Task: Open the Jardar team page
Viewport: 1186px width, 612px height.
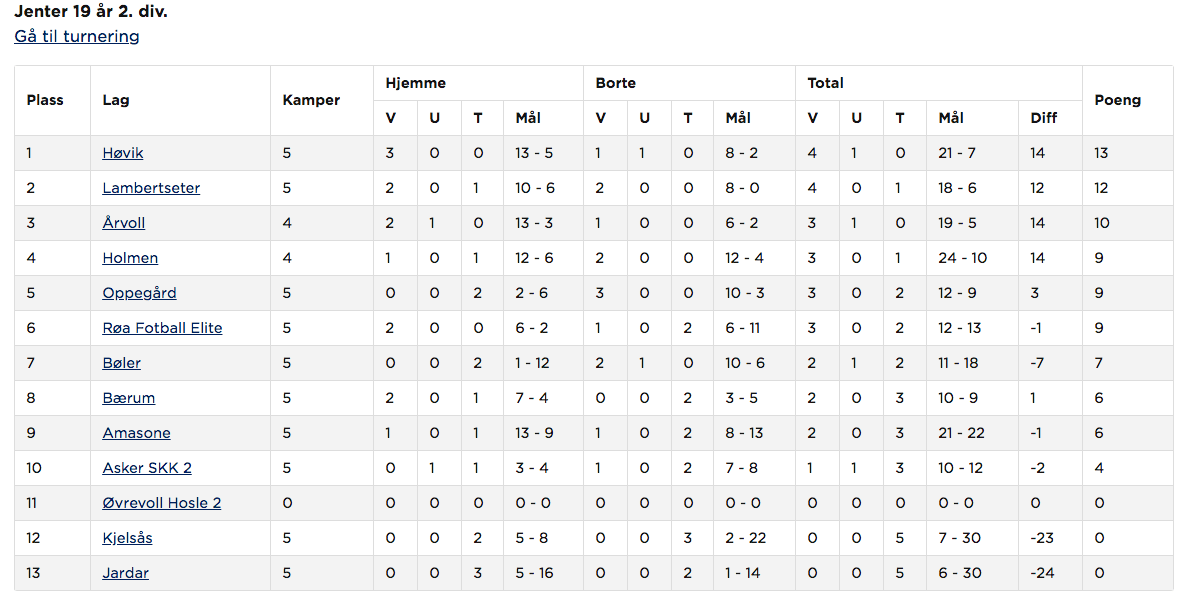Action: pos(125,573)
